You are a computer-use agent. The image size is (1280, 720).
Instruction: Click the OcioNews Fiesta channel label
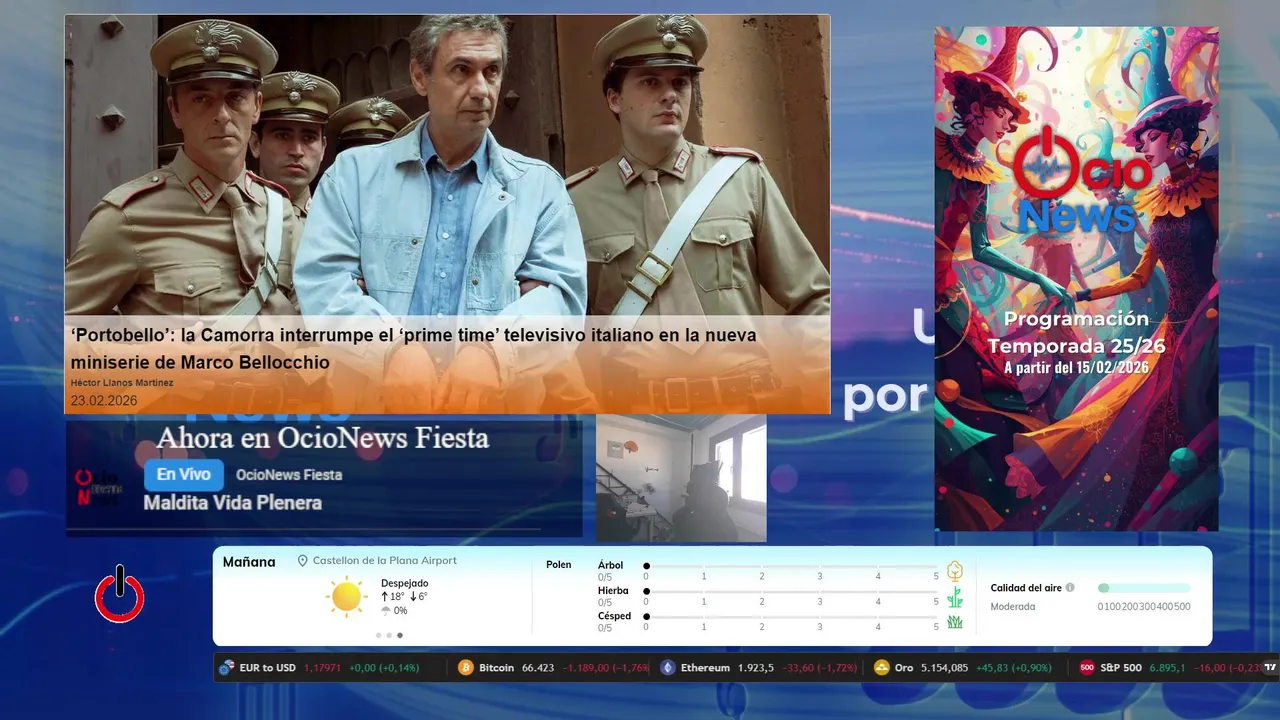coord(289,475)
